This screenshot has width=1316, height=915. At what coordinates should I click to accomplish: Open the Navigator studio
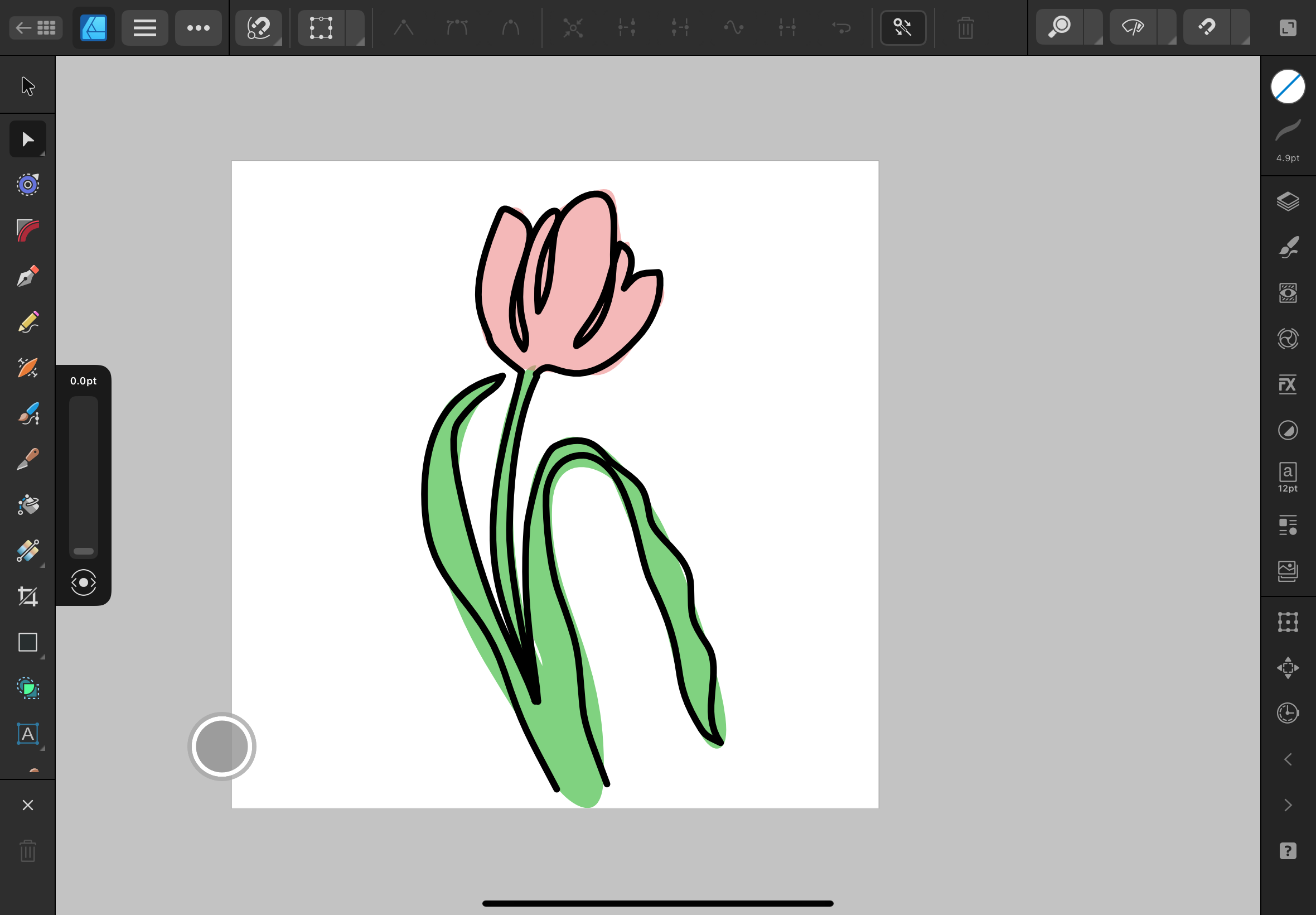1288,668
